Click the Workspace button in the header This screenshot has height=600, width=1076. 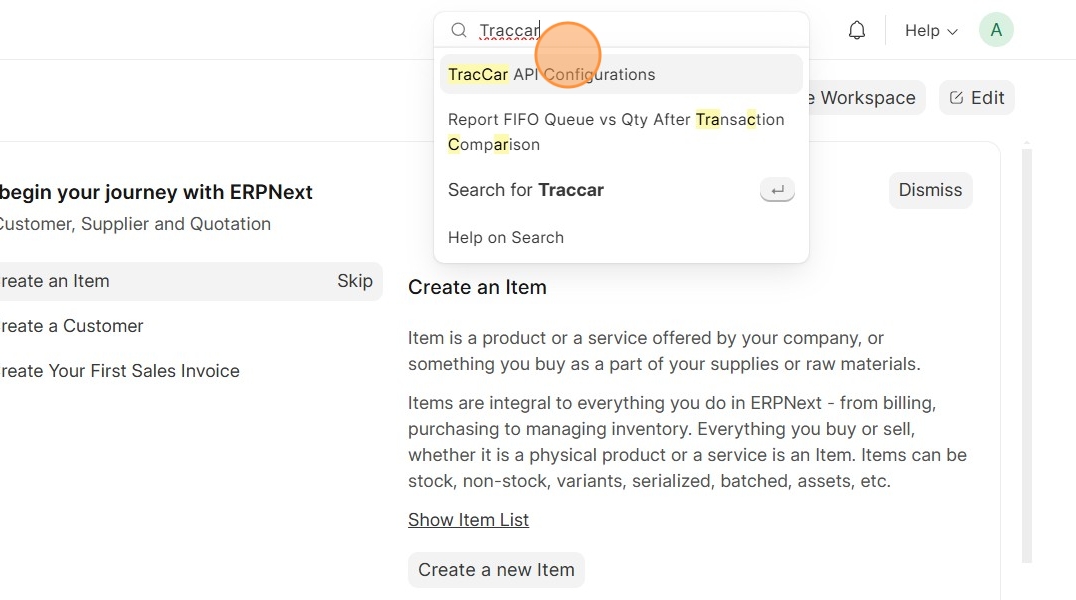[x=866, y=98]
